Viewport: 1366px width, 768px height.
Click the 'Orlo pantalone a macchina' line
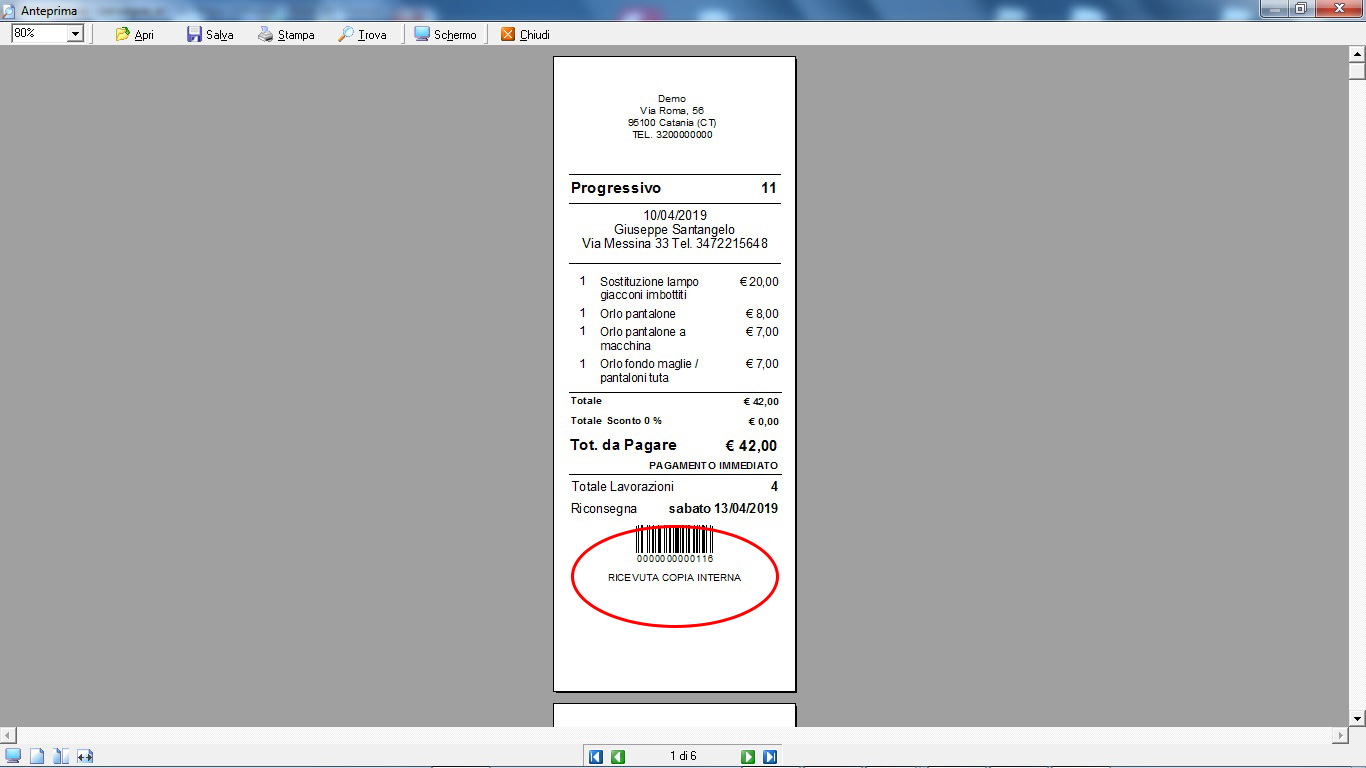(x=675, y=338)
